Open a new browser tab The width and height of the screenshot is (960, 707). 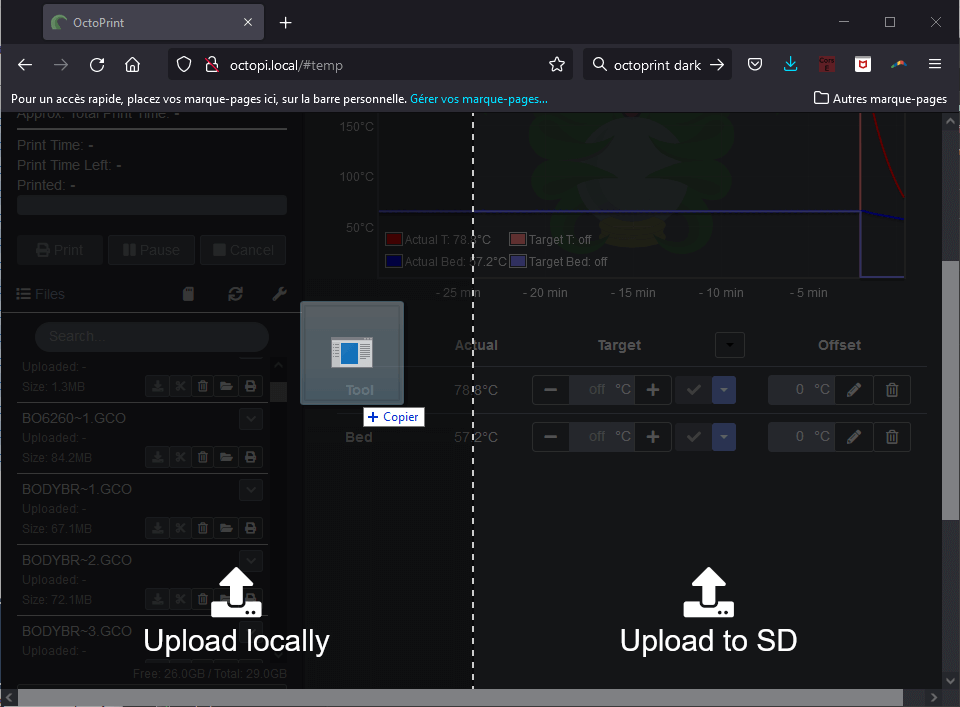(285, 23)
